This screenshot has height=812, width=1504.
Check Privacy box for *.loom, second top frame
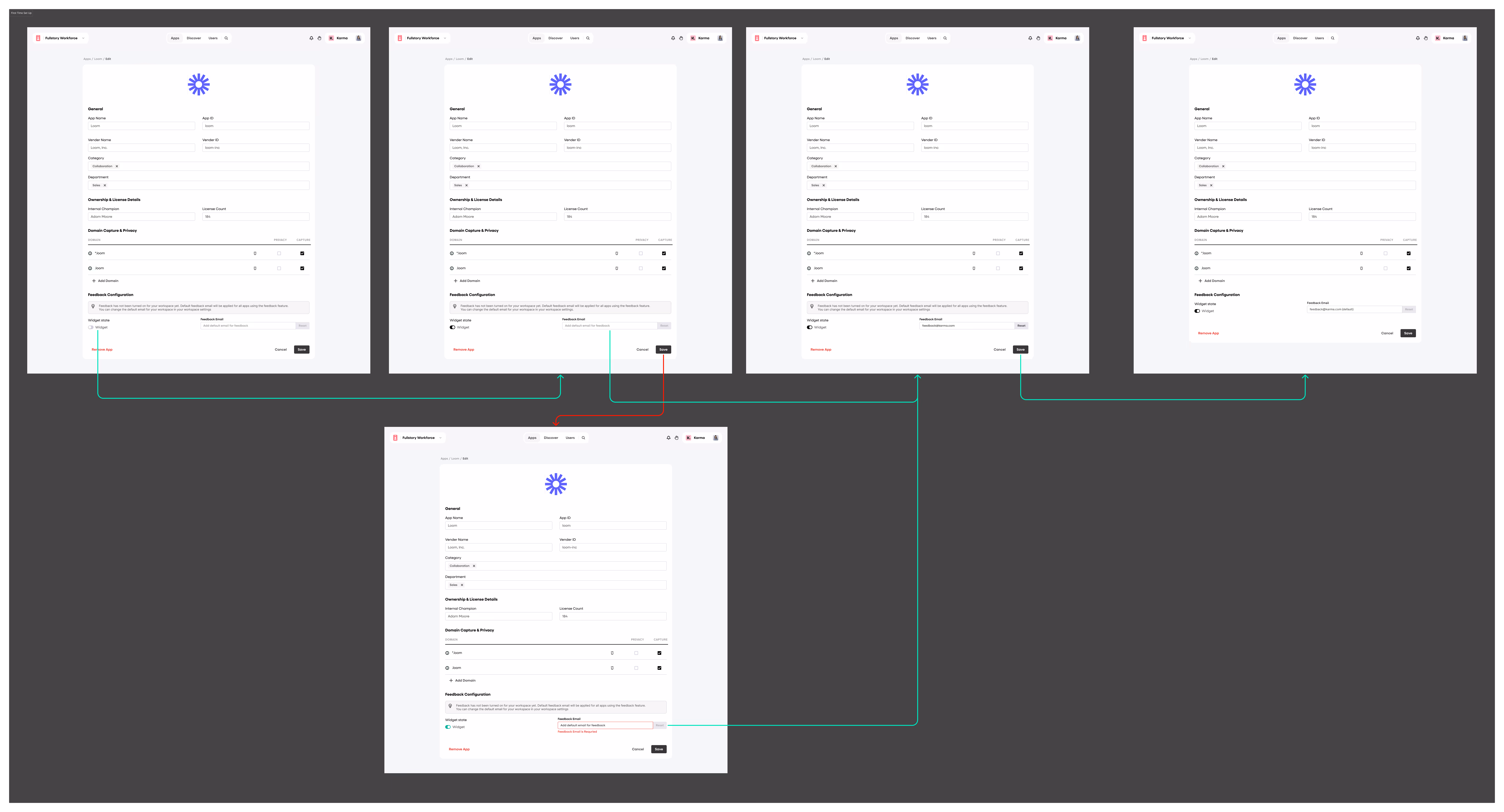(641, 253)
